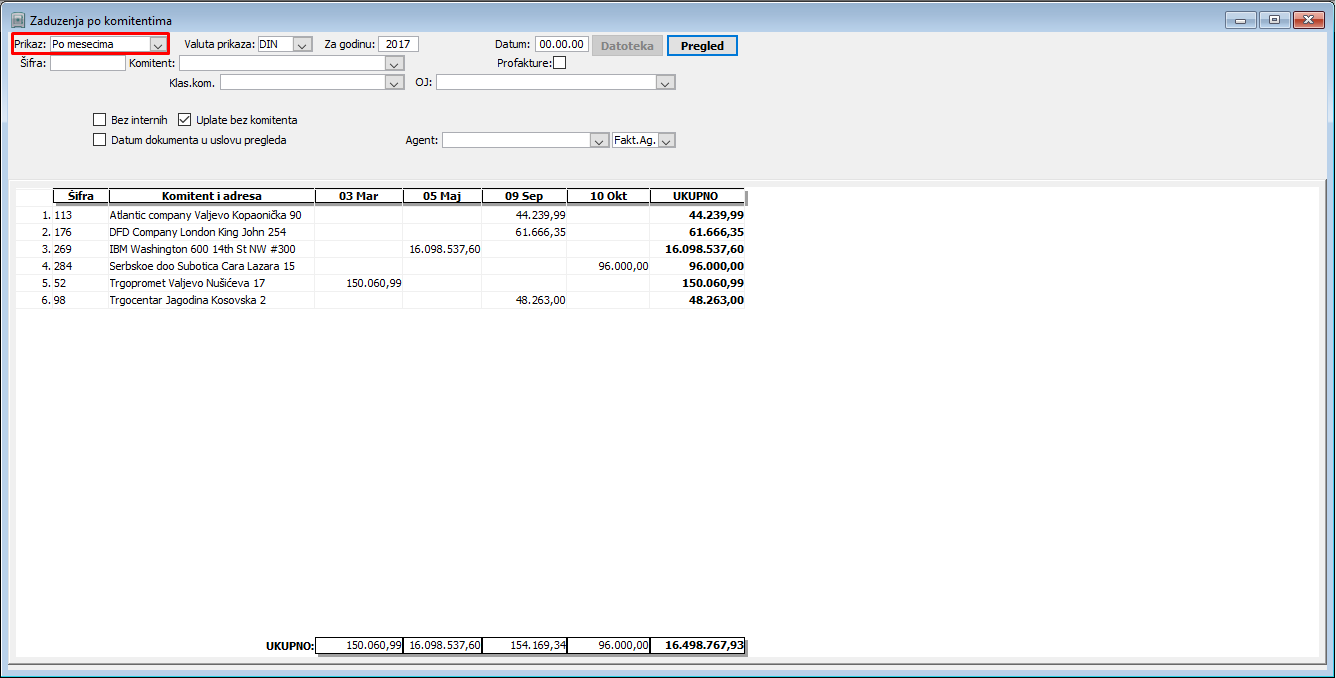Open the Komitent dropdown list
1336x678 pixels.
pos(395,63)
